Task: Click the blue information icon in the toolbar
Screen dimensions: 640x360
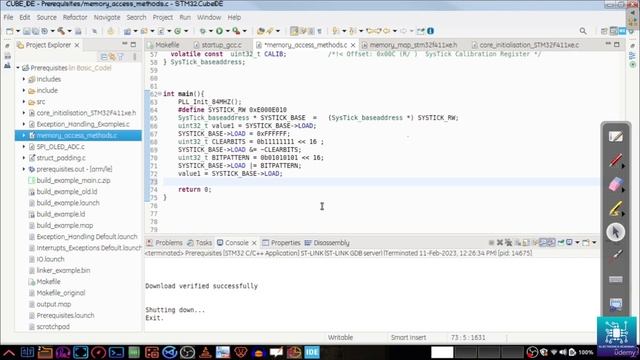Action: (430, 31)
